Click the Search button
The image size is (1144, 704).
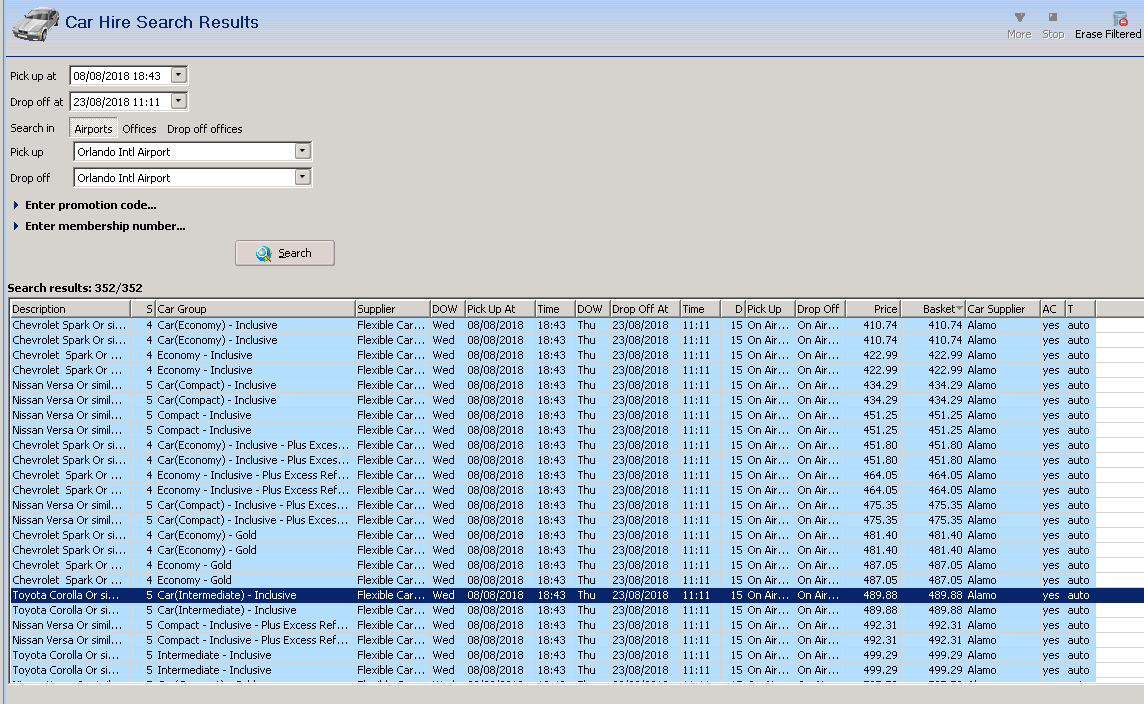[285, 253]
